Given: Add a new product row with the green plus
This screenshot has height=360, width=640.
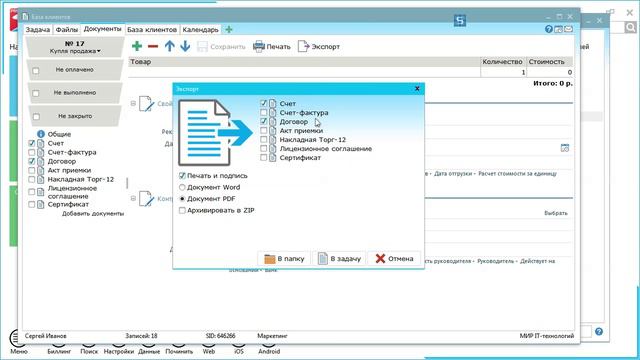Looking at the screenshot, I should click(137, 47).
